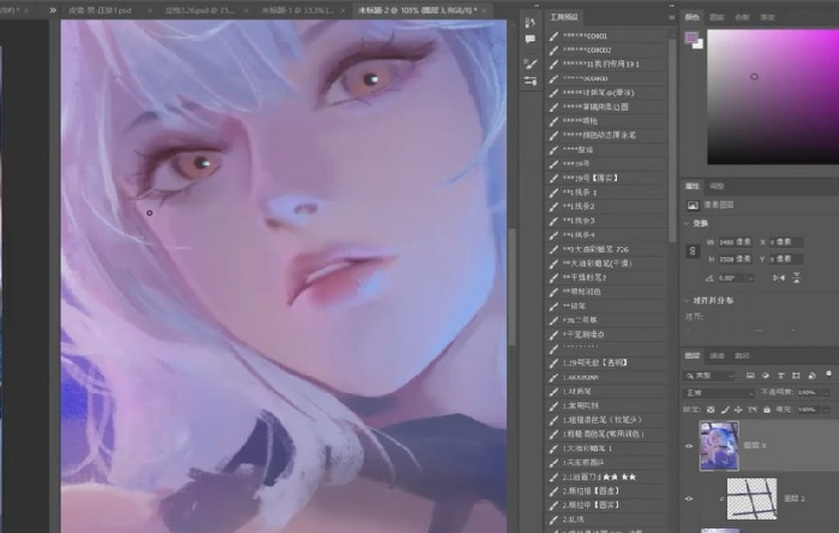Open the Comments panel icon
The height and width of the screenshot is (533, 839).
pos(529,40)
